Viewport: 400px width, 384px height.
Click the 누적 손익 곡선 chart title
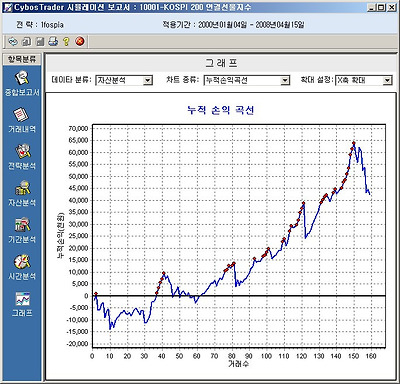coord(221,110)
